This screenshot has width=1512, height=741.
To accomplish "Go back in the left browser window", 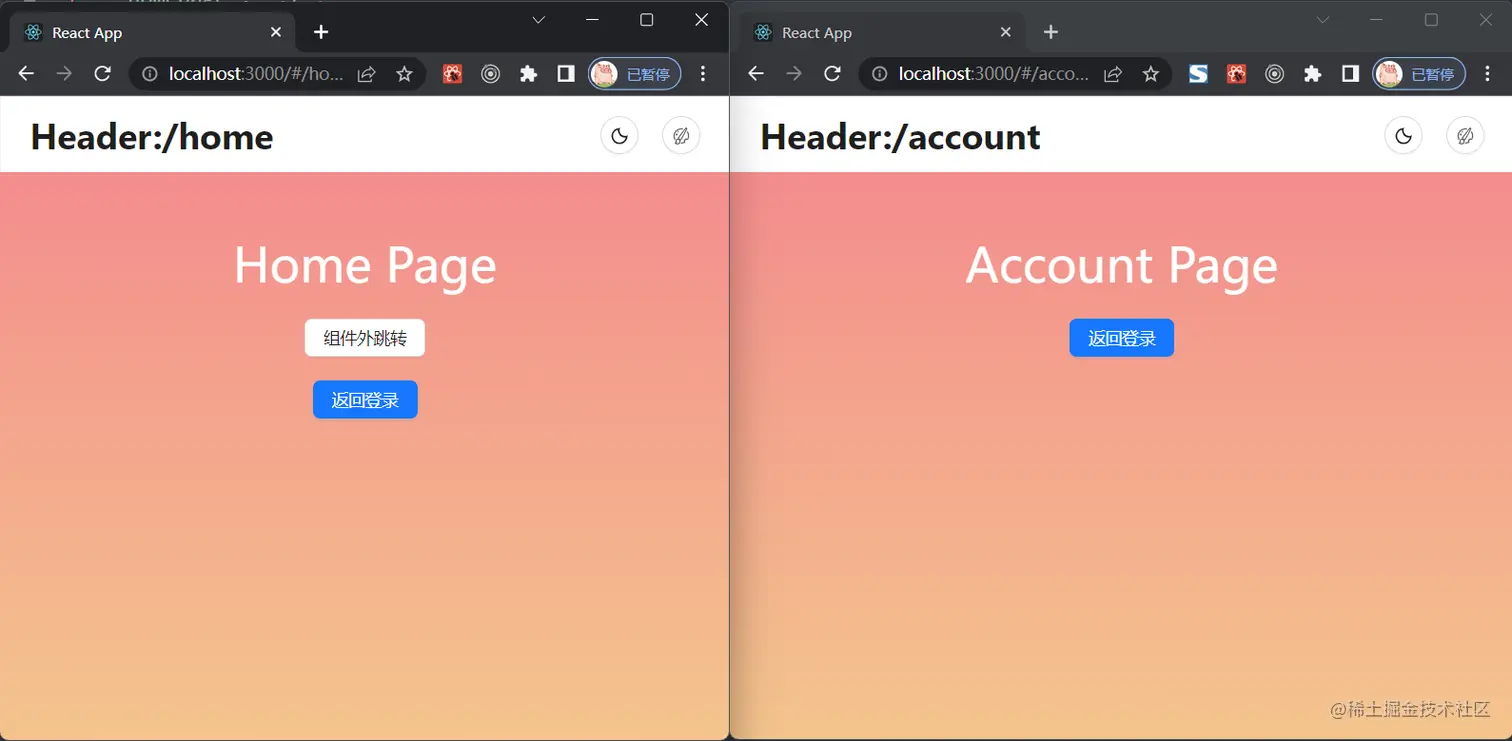I will tap(26, 74).
